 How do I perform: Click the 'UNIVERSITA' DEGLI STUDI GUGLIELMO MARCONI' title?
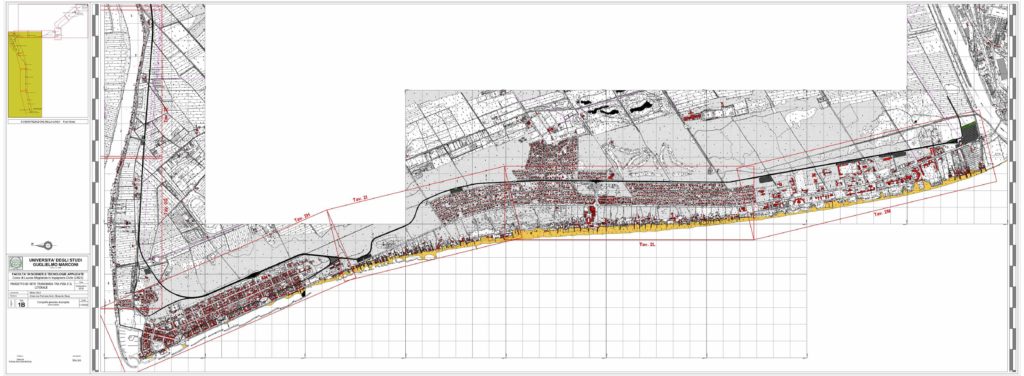(x=55, y=262)
